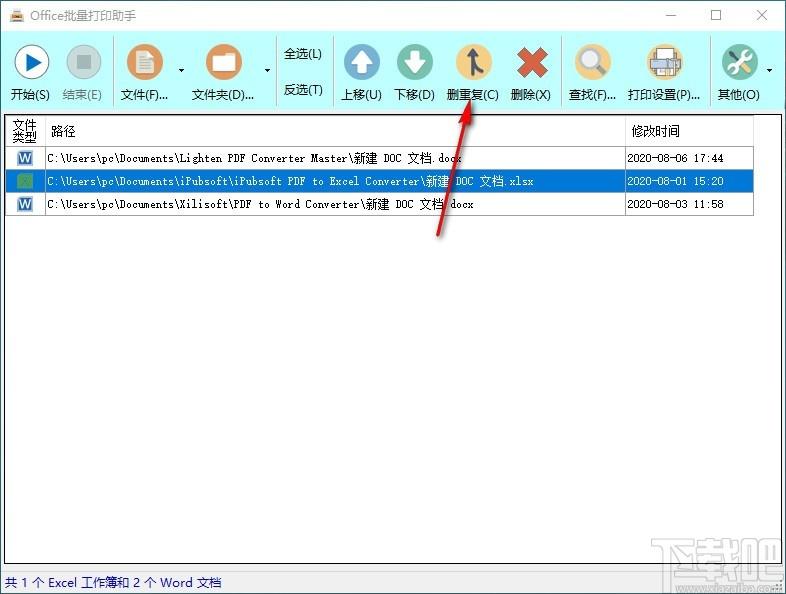Maximize the Office批量打印助手 window
The width and height of the screenshot is (786, 594).
716,16
